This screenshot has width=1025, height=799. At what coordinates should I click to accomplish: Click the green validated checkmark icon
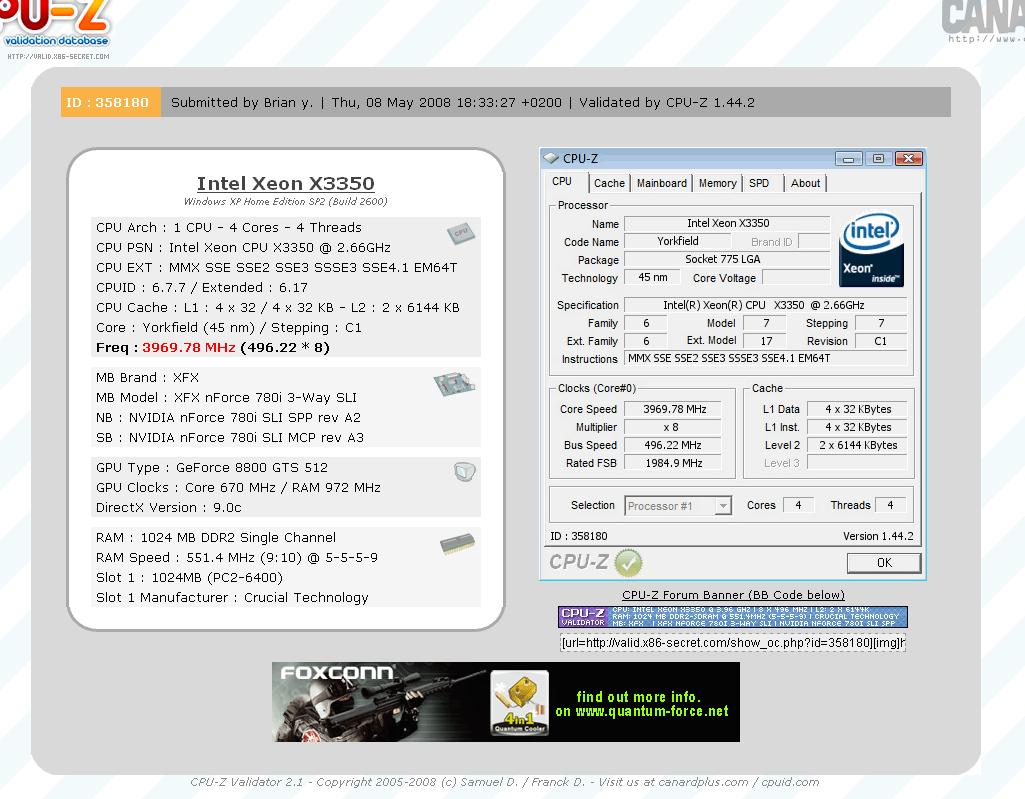pyautogui.click(x=628, y=563)
